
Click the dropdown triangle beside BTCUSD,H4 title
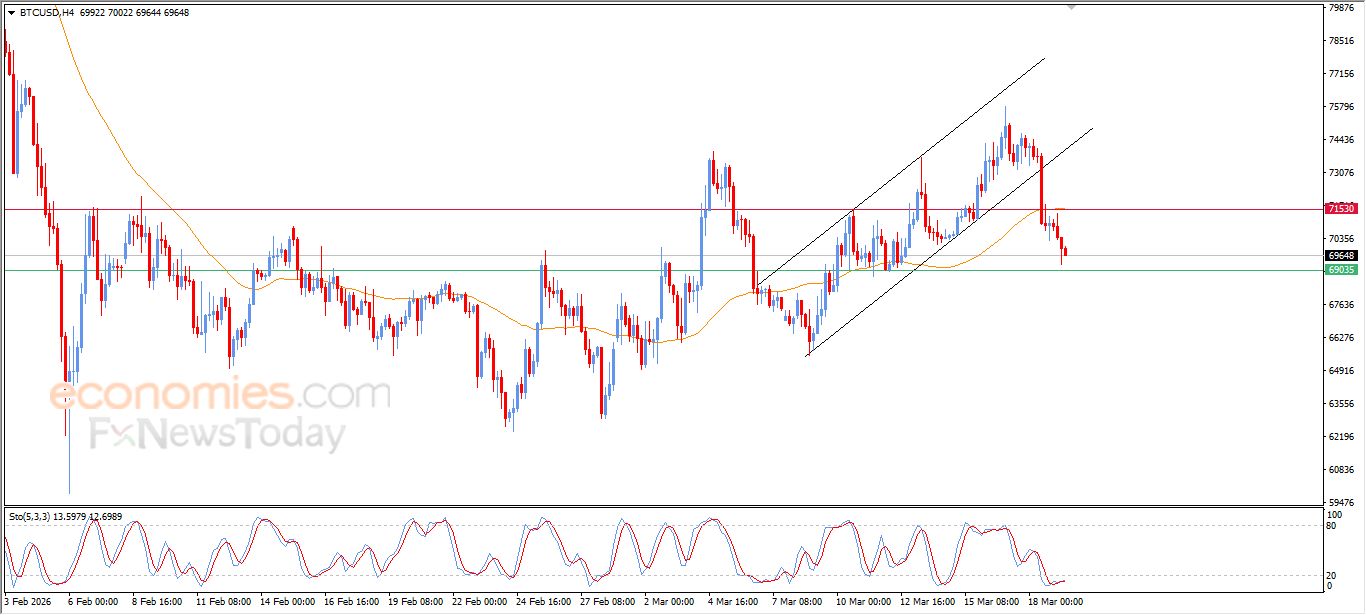11,13
